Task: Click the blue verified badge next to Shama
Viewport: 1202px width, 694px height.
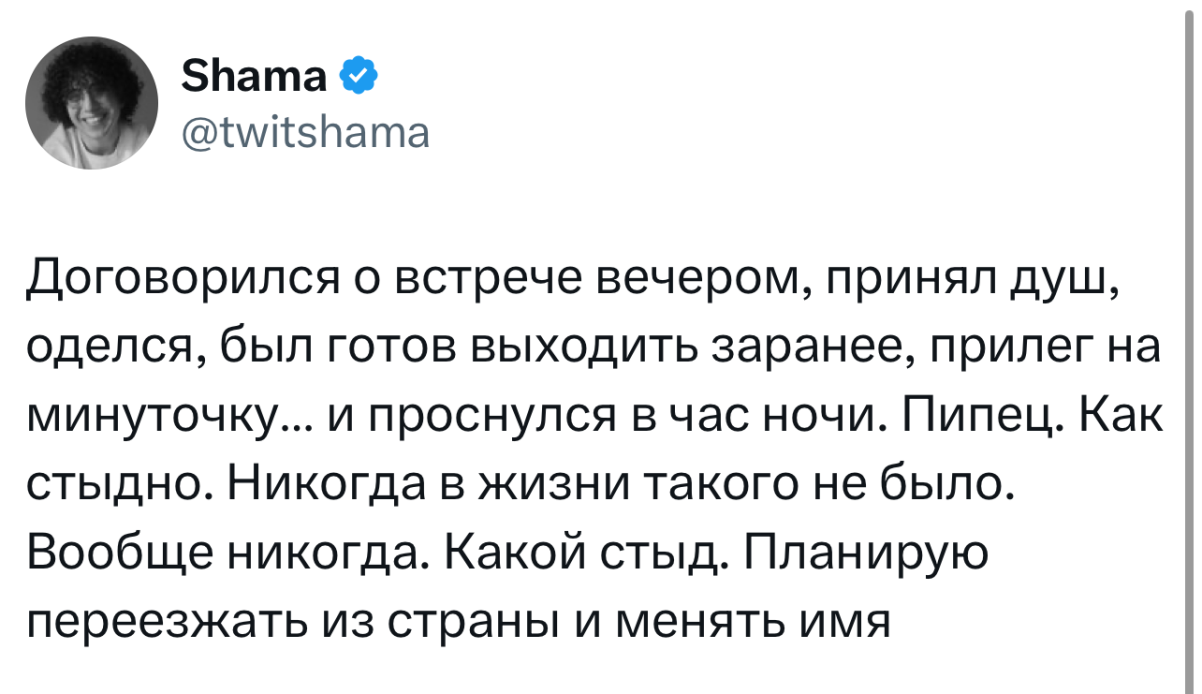Action: 359,73
